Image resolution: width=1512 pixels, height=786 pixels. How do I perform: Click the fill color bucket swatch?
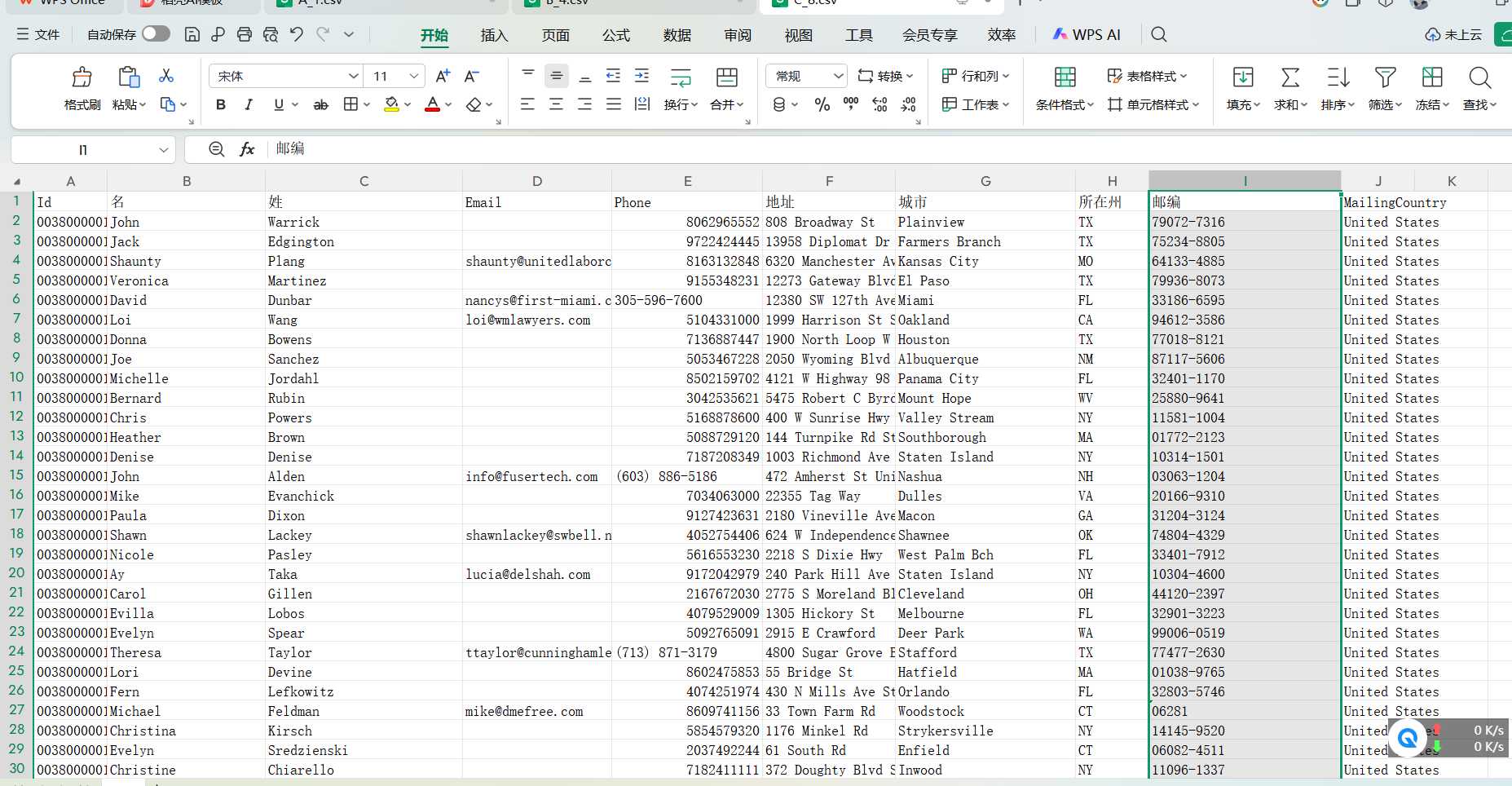392,104
